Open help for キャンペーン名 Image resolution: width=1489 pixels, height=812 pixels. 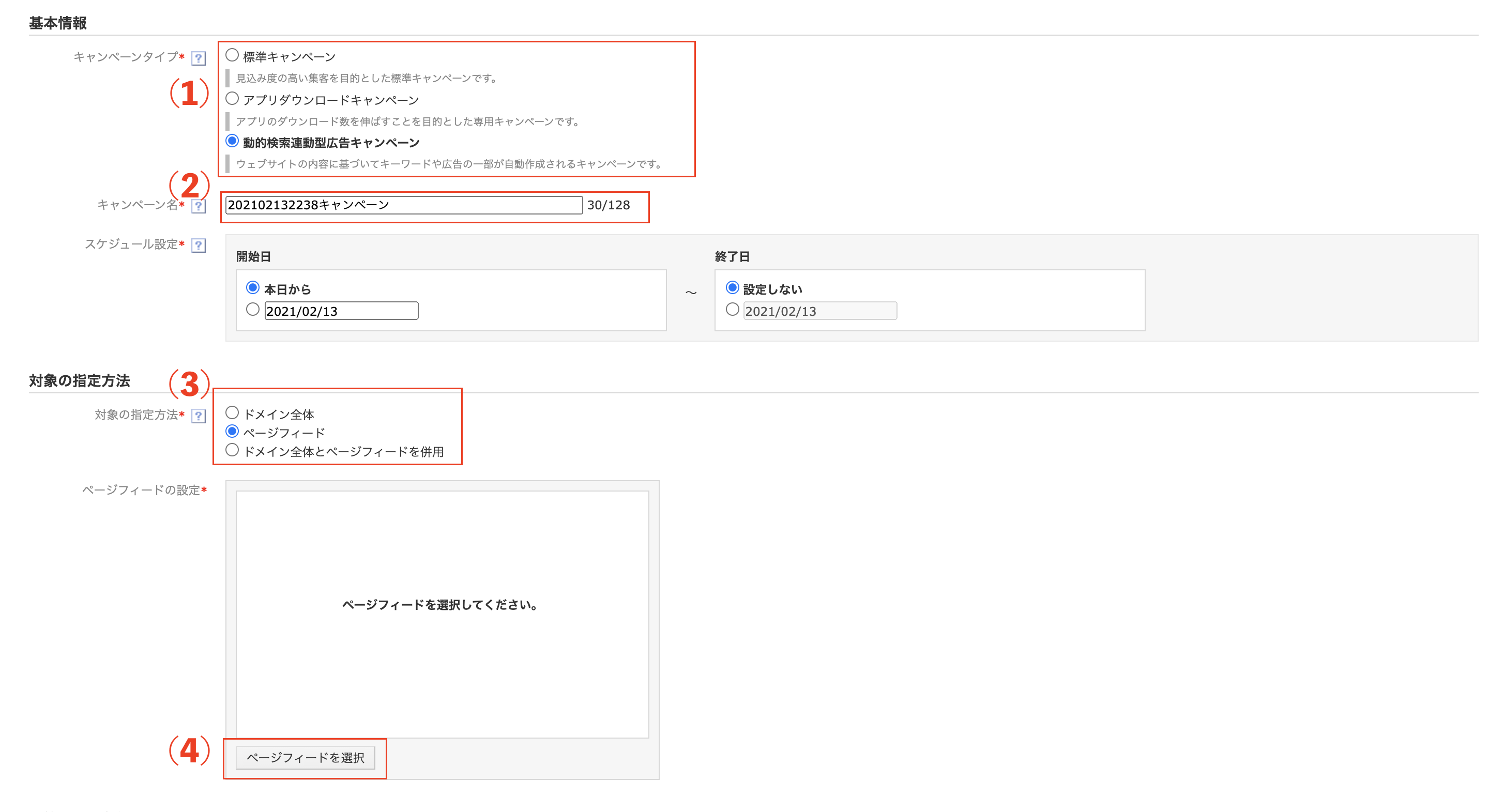199,207
